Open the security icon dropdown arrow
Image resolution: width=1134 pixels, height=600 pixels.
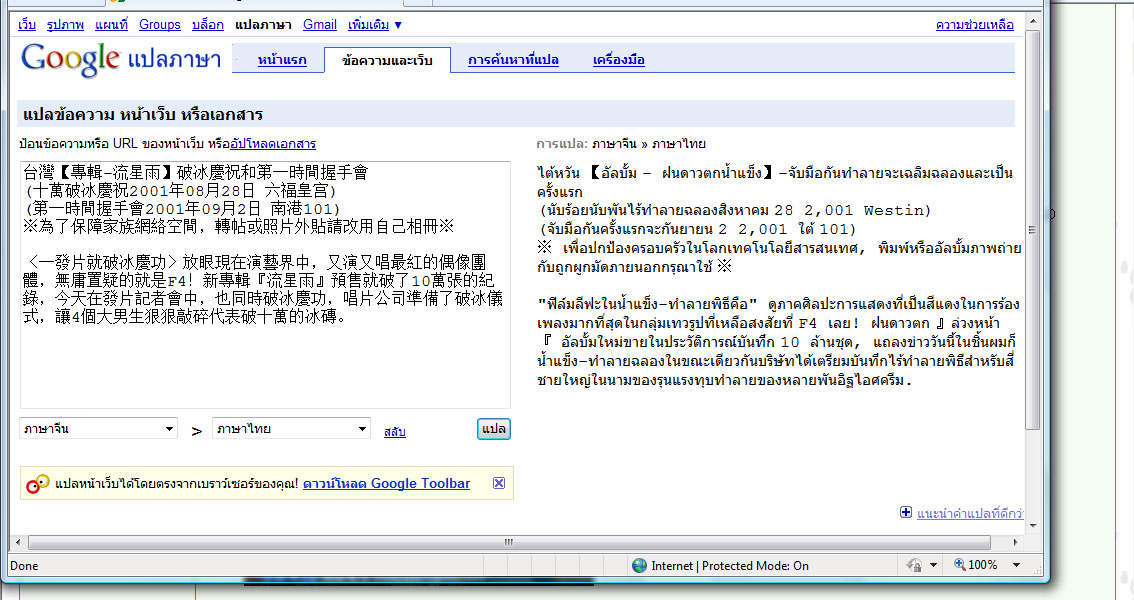[933, 565]
